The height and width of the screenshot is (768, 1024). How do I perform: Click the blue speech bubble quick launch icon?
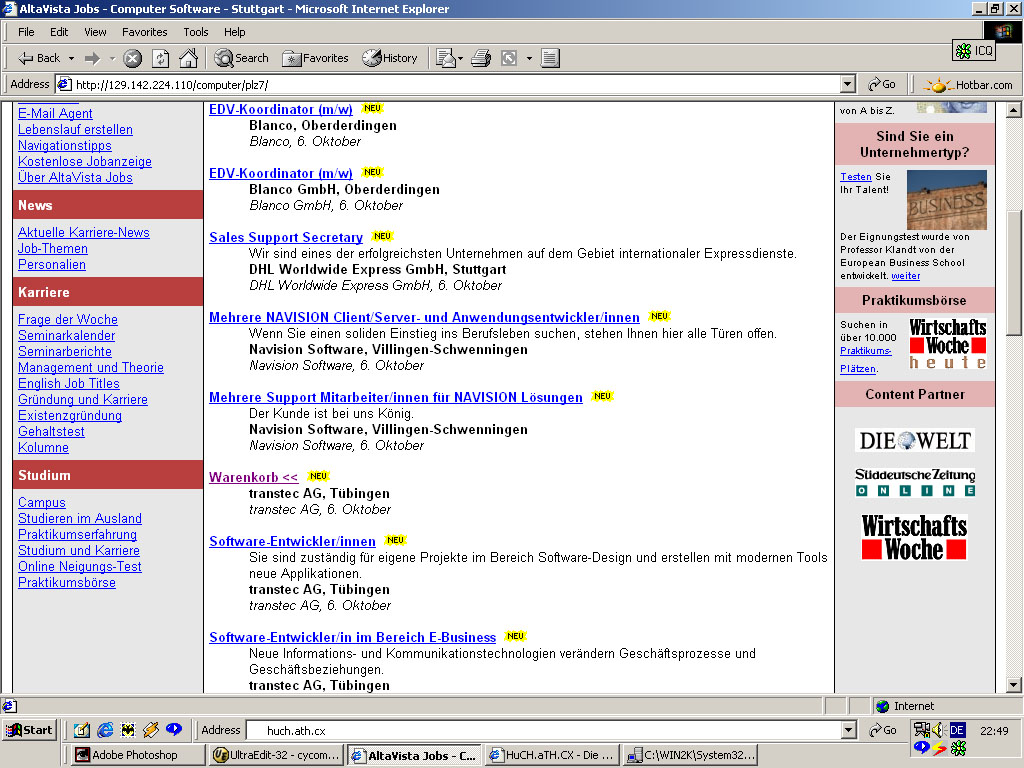(x=174, y=729)
